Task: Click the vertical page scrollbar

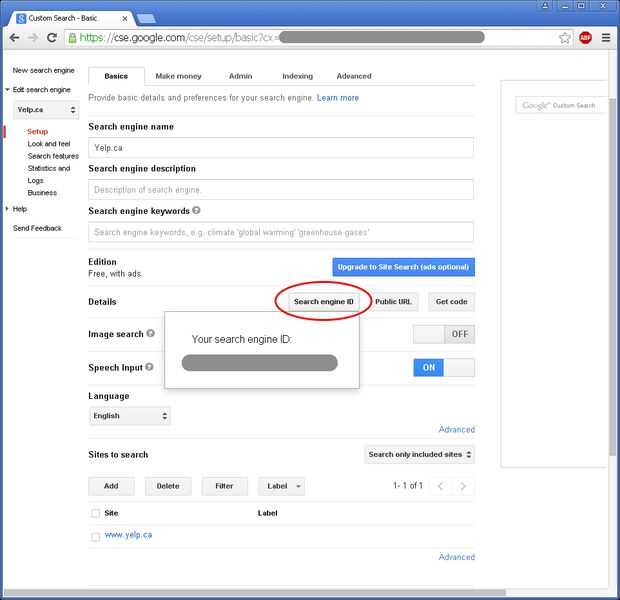Action: pos(612,277)
